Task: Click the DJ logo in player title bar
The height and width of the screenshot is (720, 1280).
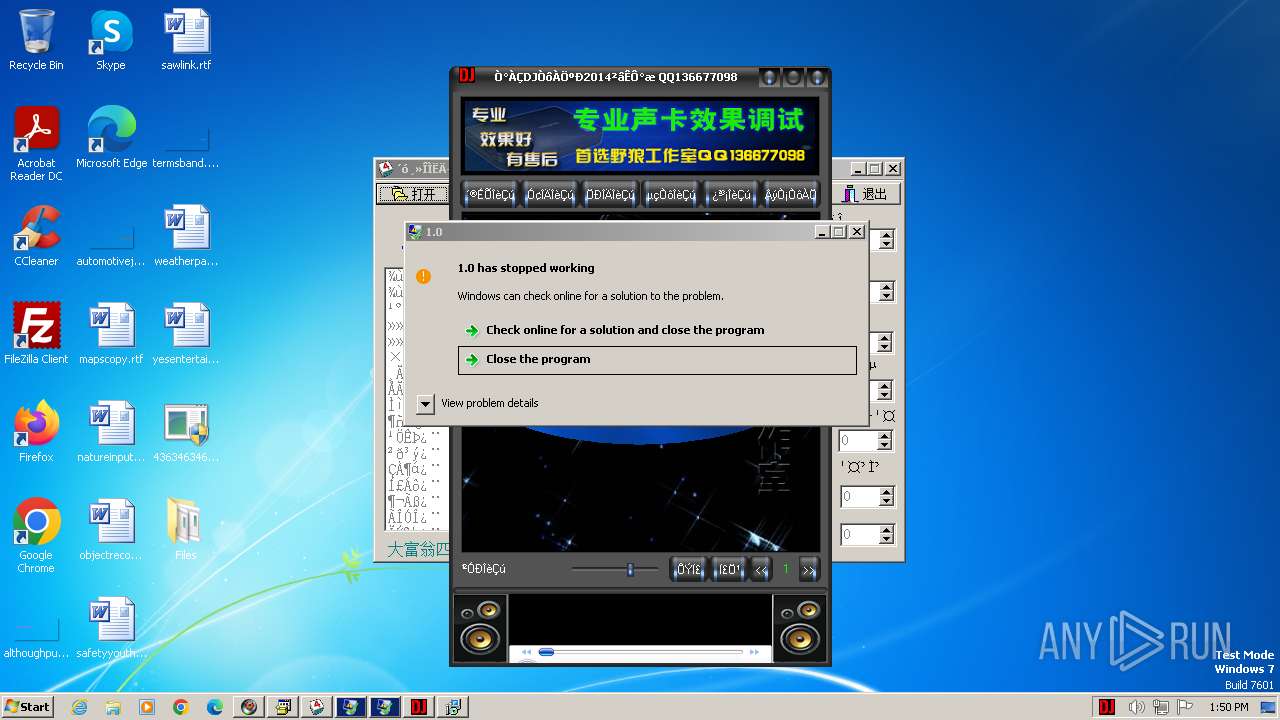Action: pyautogui.click(x=466, y=76)
